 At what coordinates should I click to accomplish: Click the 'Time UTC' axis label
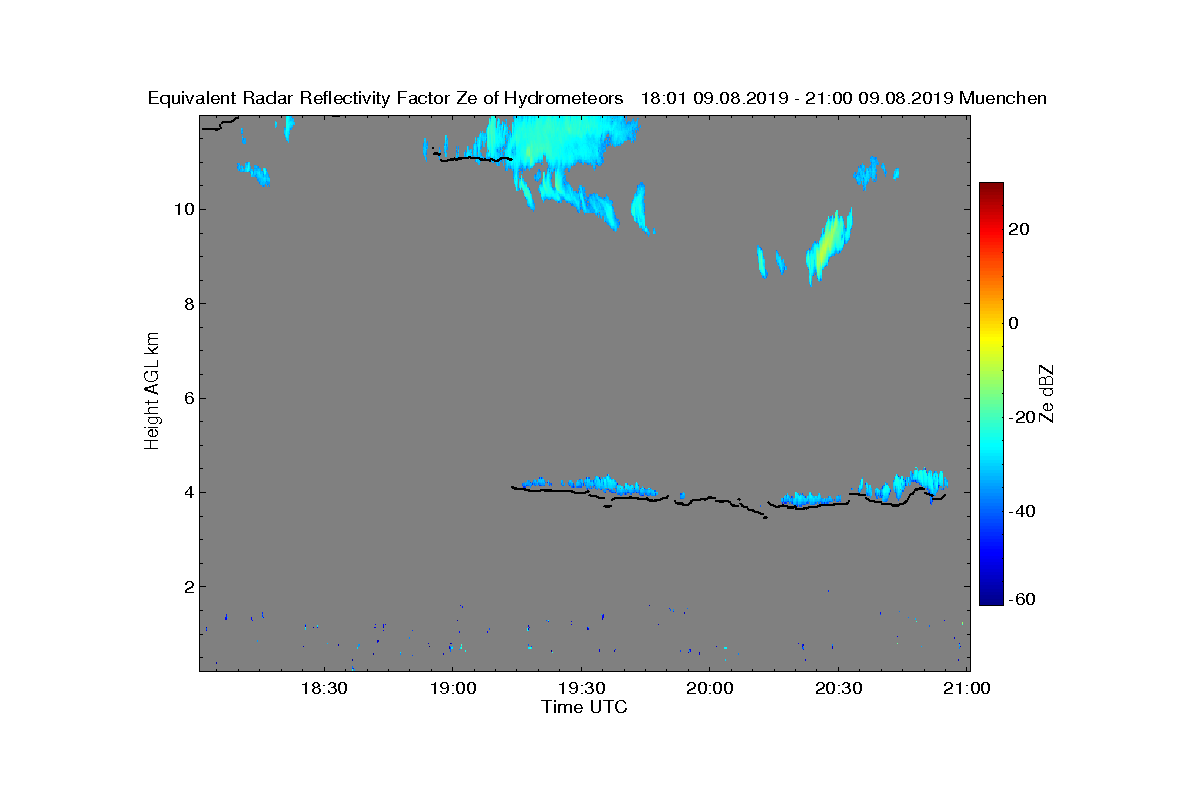tap(585, 707)
